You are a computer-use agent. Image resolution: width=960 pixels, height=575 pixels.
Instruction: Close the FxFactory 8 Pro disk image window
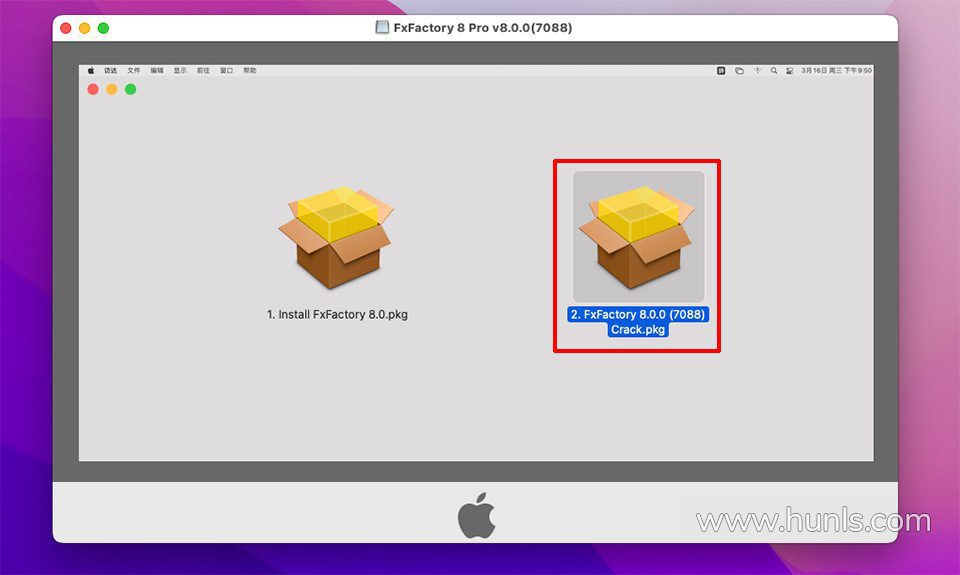pos(66,28)
